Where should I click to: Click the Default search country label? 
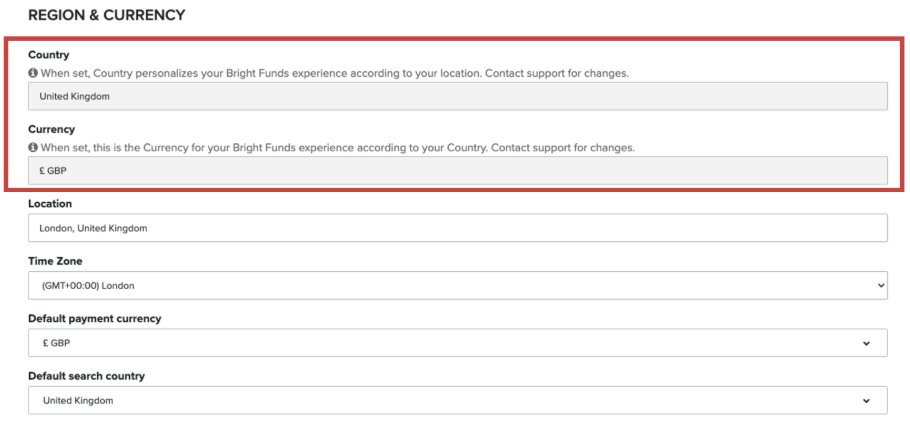click(86, 376)
